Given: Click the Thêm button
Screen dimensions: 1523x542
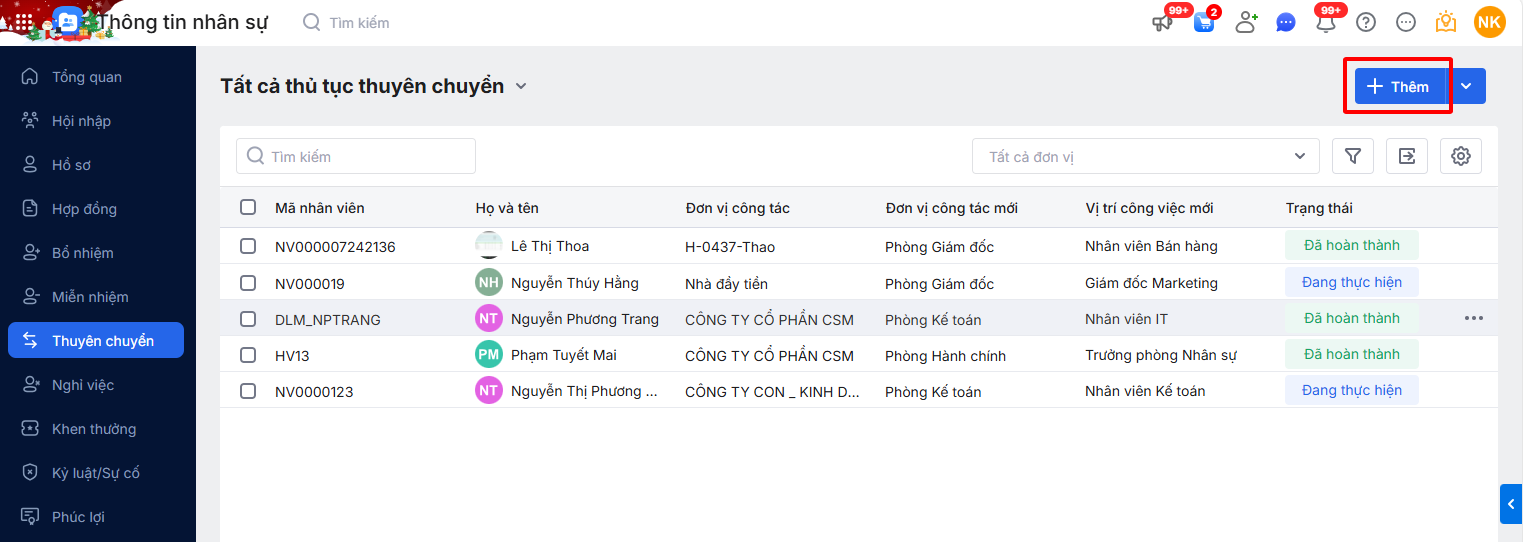Looking at the screenshot, I should tap(1398, 86).
